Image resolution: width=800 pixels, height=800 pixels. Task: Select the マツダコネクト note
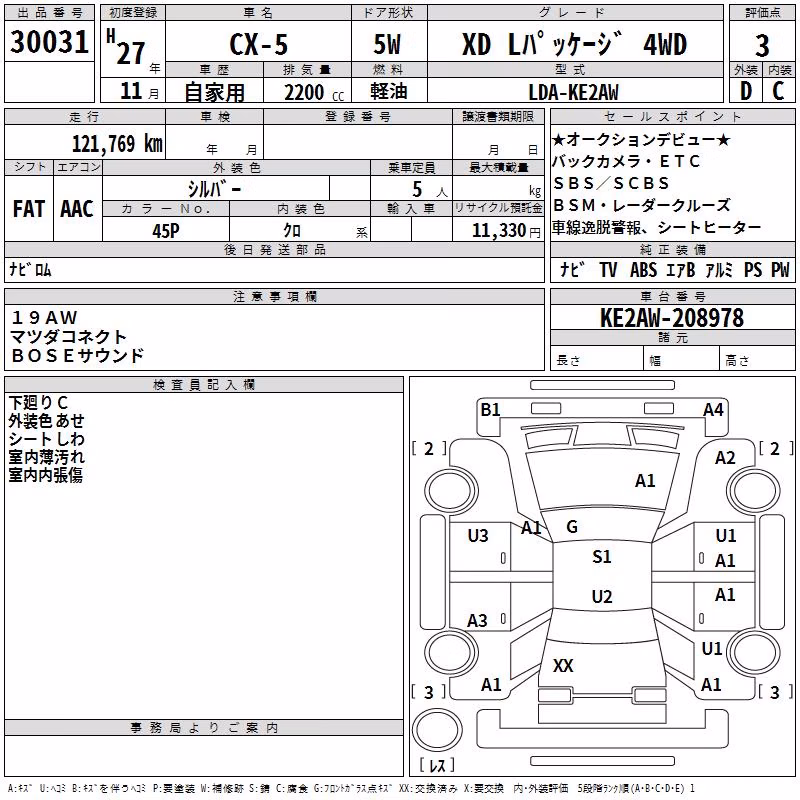pos(68,337)
